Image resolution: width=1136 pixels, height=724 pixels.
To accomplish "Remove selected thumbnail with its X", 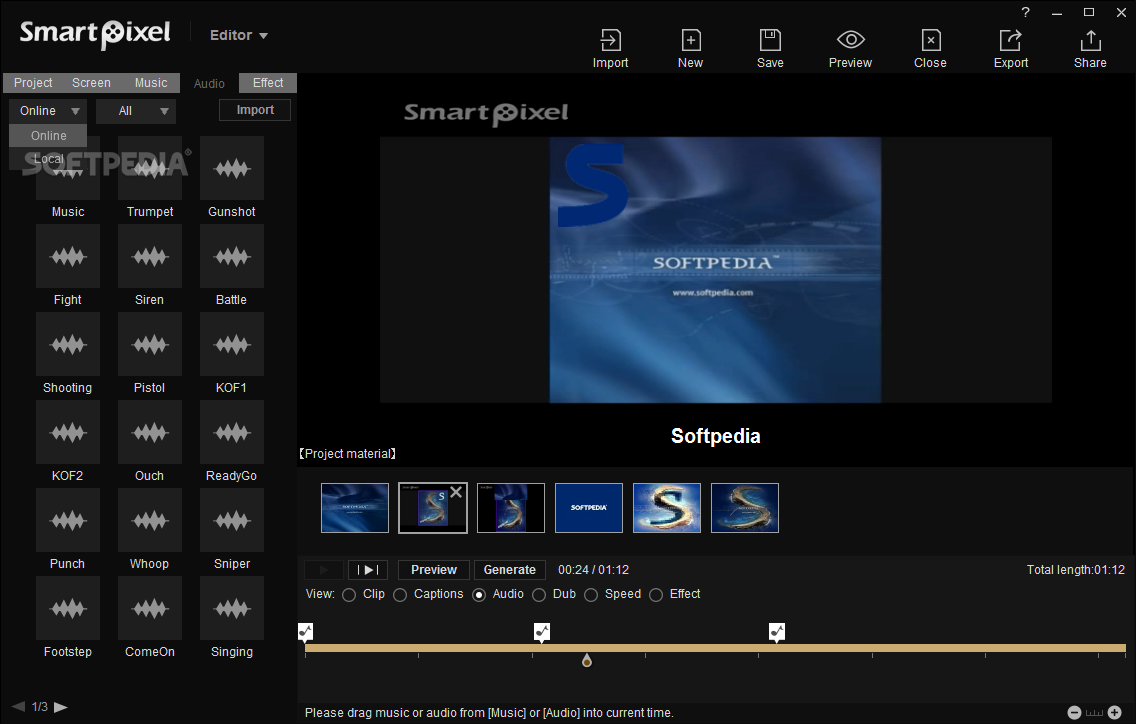I will [456, 492].
